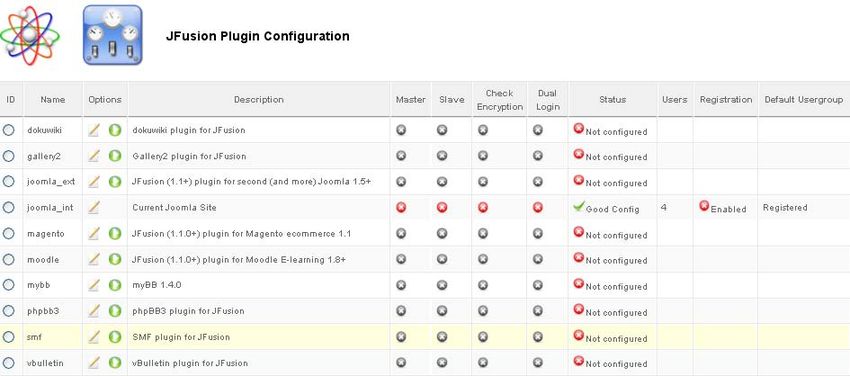
Task: Click the 'vbulletin' plugin name
Action: click(46, 363)
